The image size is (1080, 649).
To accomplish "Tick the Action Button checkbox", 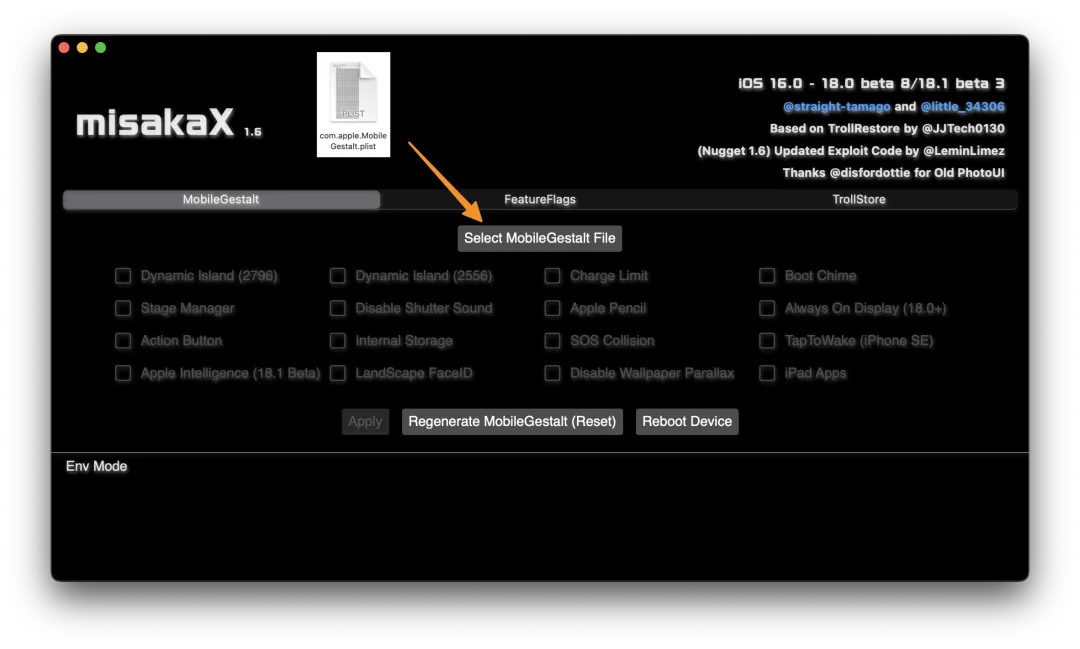I will (123, 341).
